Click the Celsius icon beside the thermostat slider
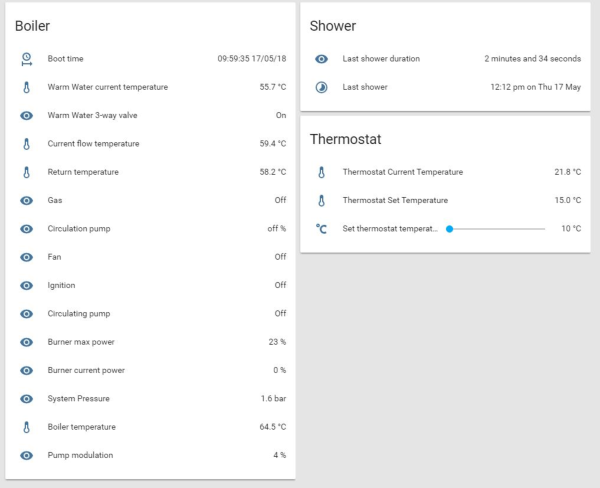This screenshot has height=488, width=600. click(321, 228)
